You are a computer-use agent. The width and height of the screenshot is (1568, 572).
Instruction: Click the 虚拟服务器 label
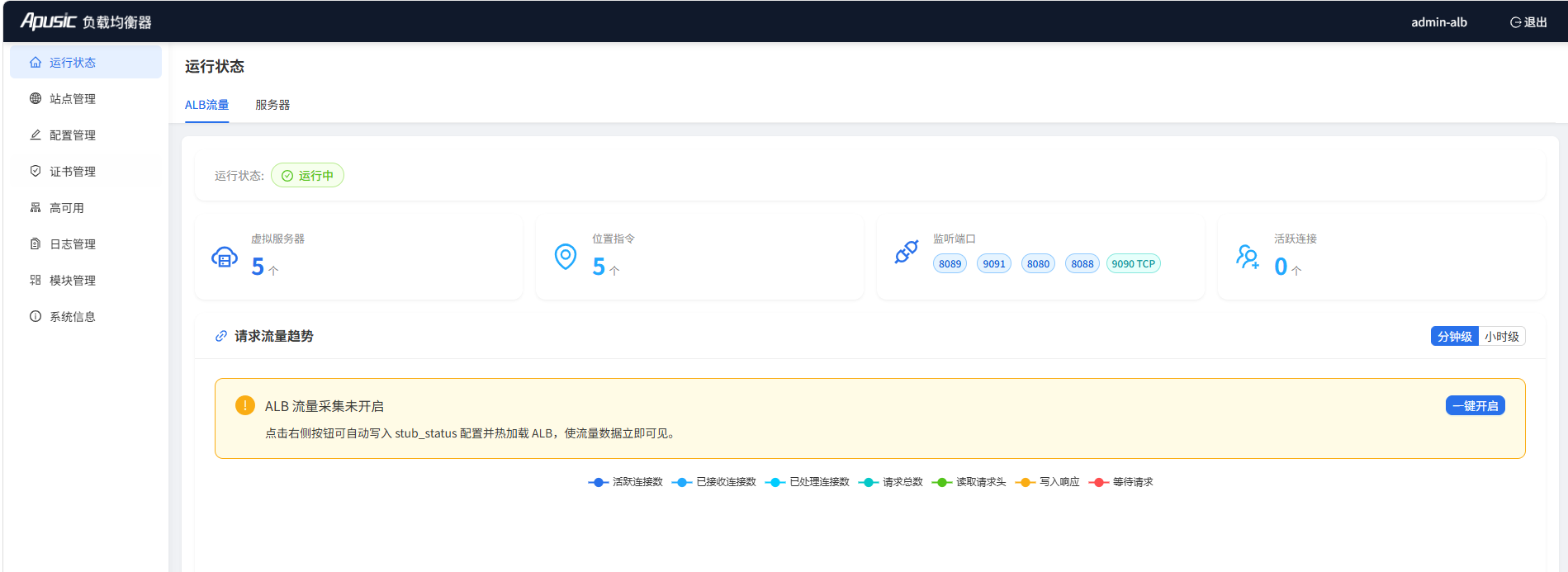click(278, 239)
